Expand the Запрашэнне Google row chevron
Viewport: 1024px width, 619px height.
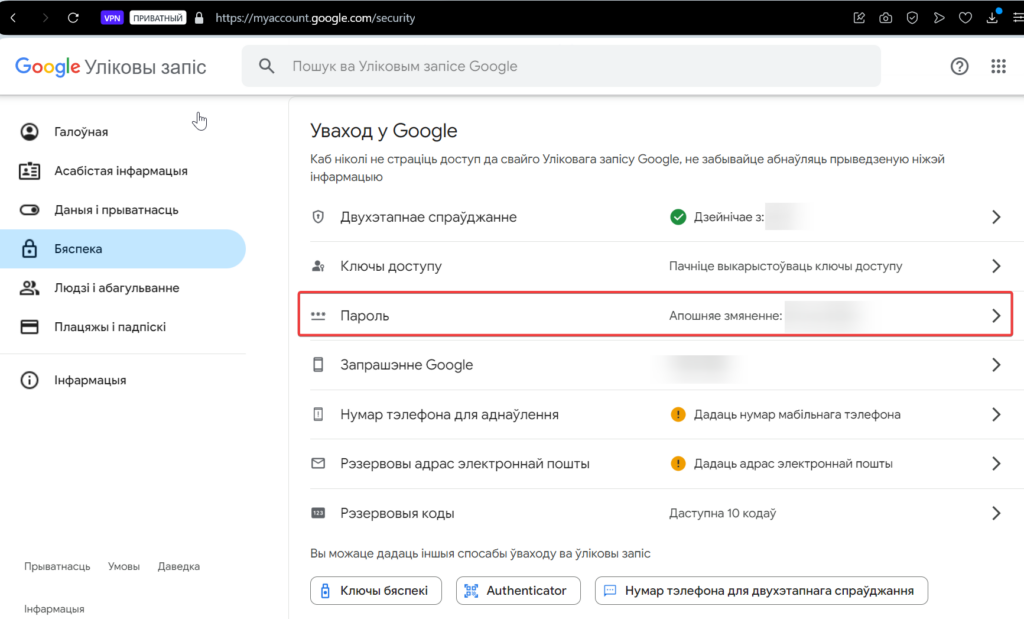996,364
